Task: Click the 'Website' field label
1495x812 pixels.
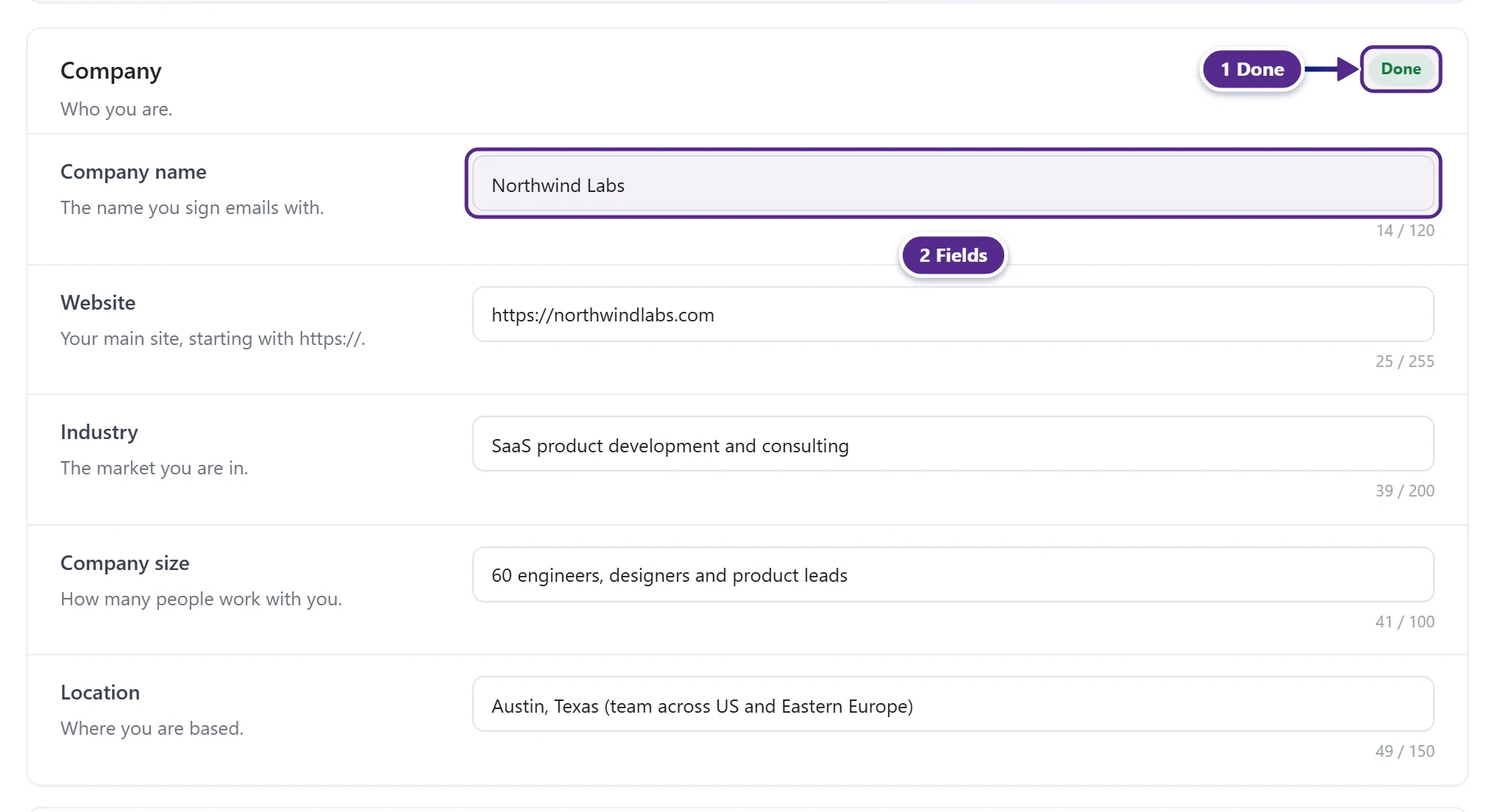Action: 98,303
